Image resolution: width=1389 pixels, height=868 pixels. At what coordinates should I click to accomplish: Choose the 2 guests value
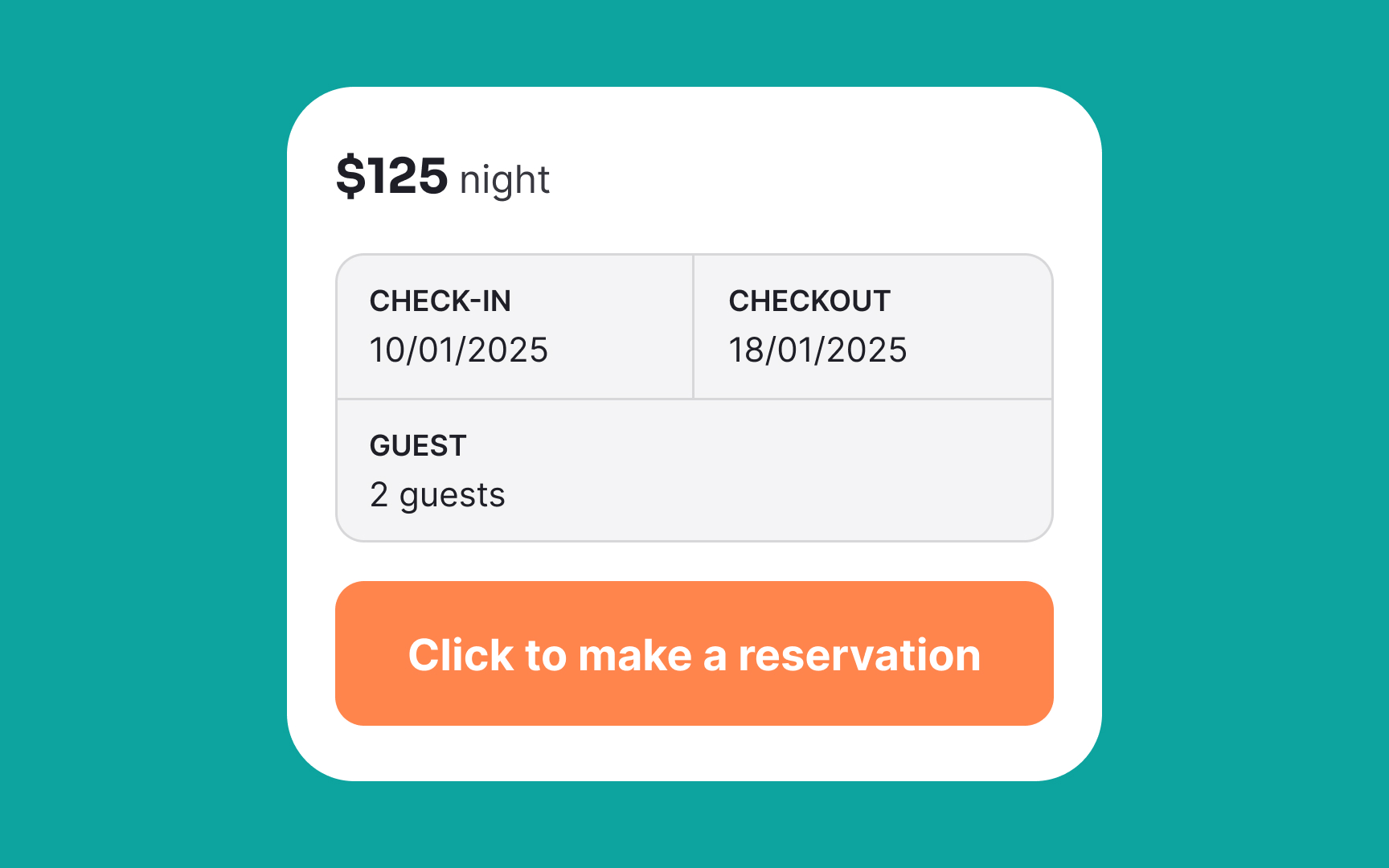437,496
